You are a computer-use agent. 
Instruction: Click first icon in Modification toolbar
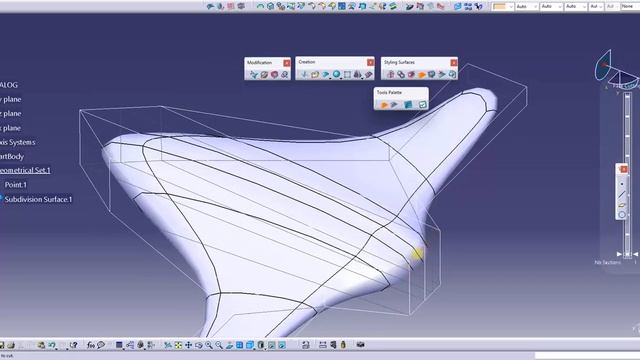click(x=254, y=75)
